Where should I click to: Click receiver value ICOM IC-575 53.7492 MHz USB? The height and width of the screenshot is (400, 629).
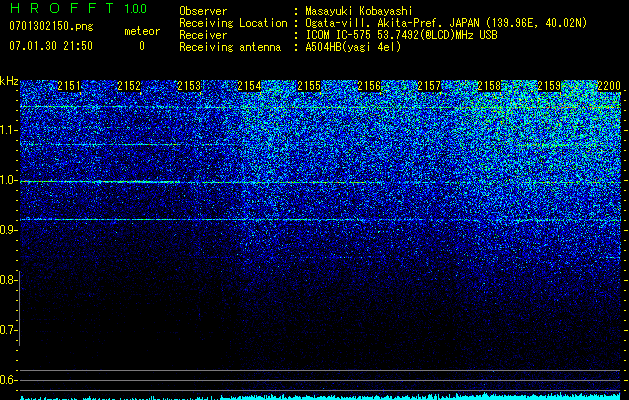(x=401, y=35)
